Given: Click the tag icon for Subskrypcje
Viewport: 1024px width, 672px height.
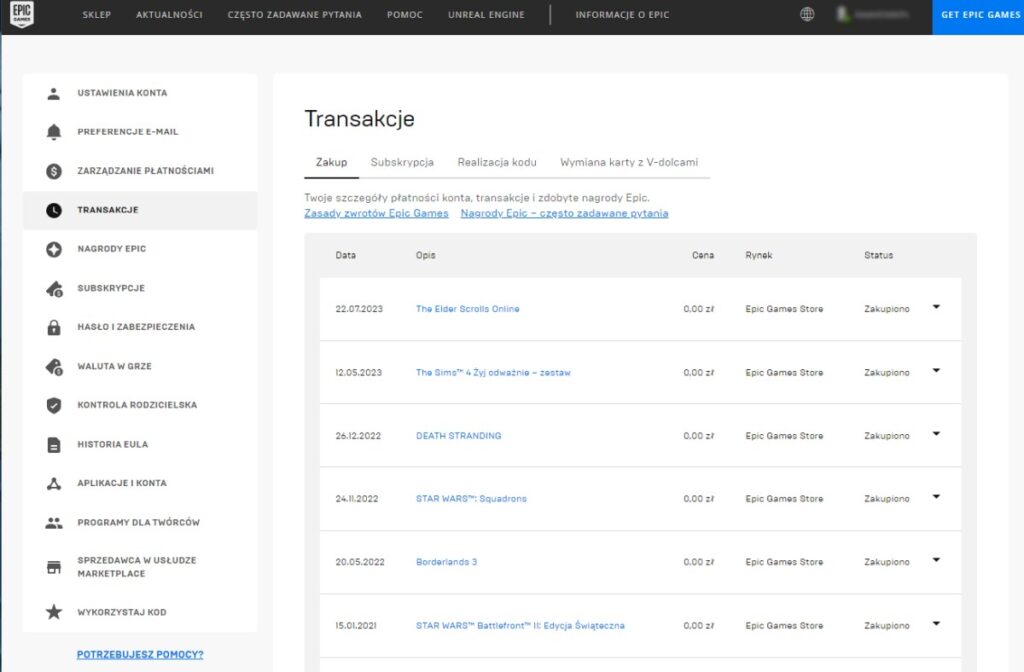Looking at the screenshot, I should click(x=54, y=289).
